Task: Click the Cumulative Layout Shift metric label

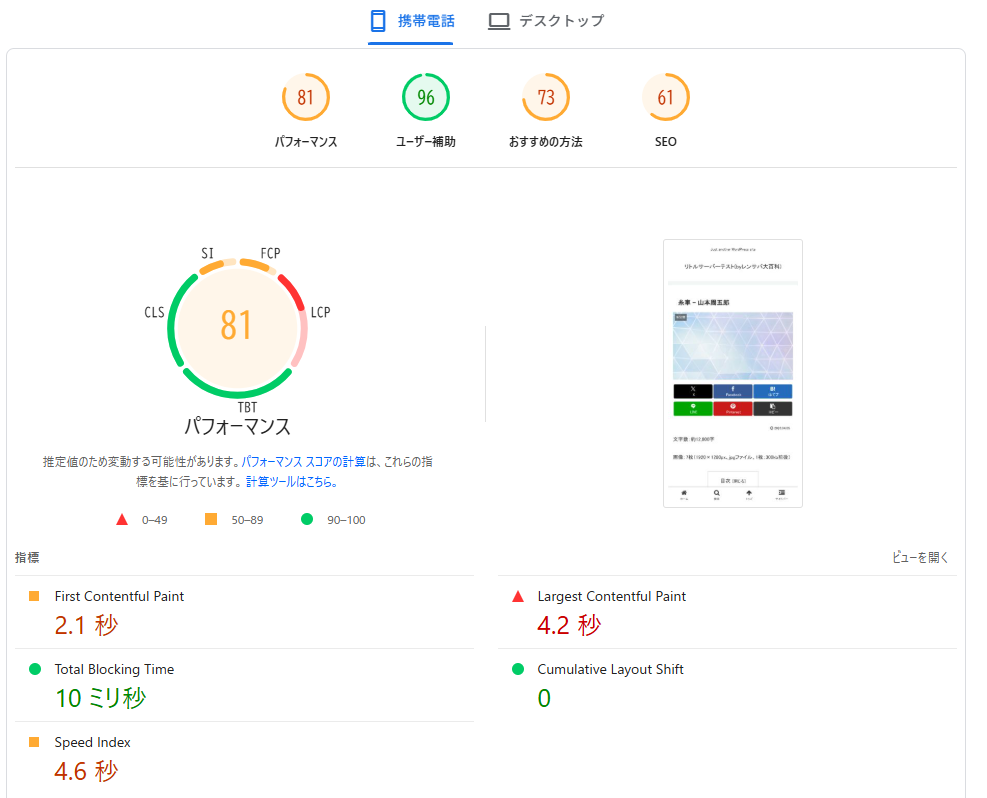Action: click(611, 670)
